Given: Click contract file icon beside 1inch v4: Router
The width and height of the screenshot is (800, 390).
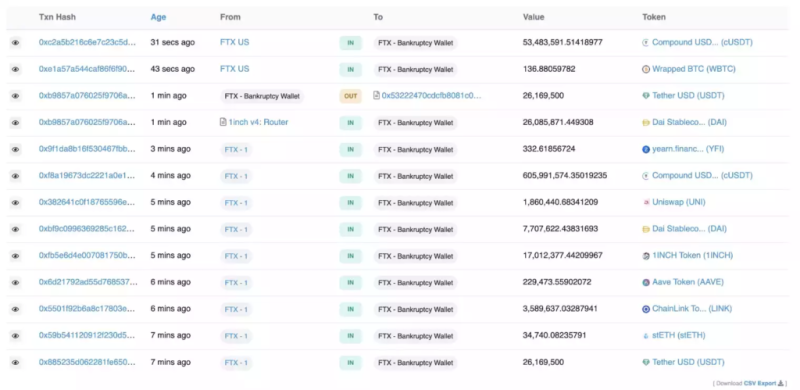Looking at the screenshot, I should (223, 123).
